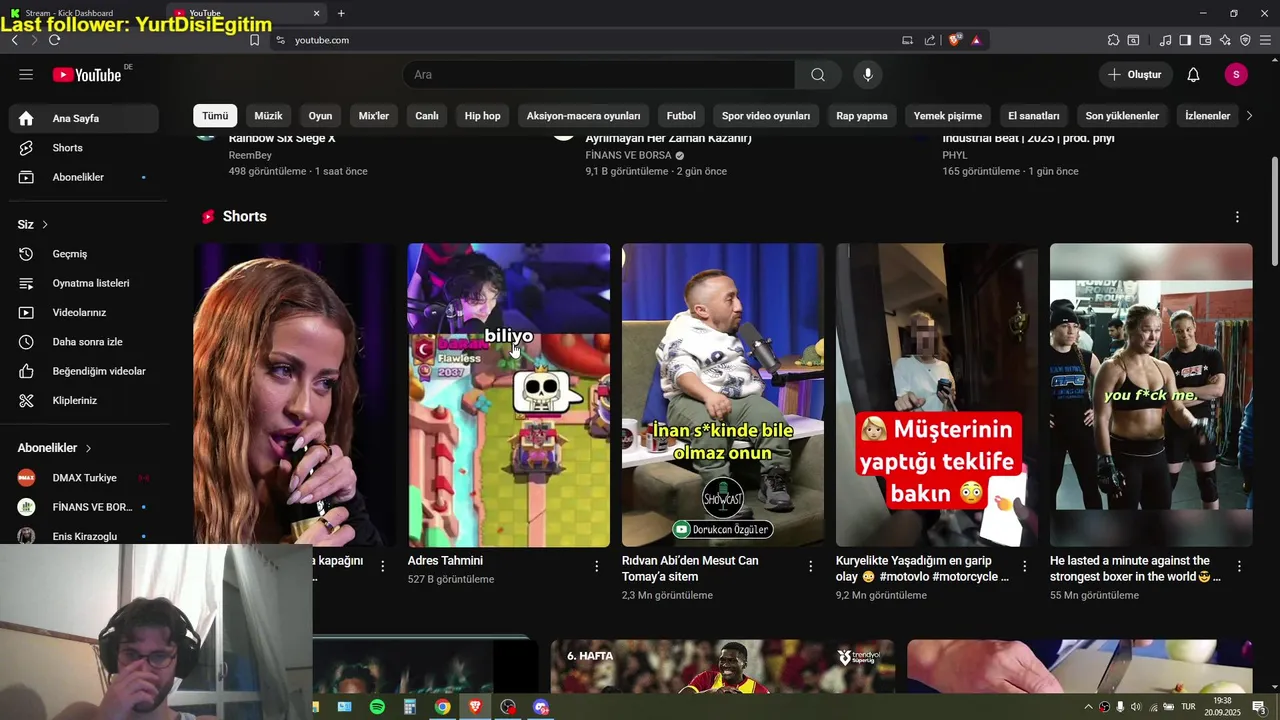Select Aksiyon-macera oyunları chip

coord(583,116)
